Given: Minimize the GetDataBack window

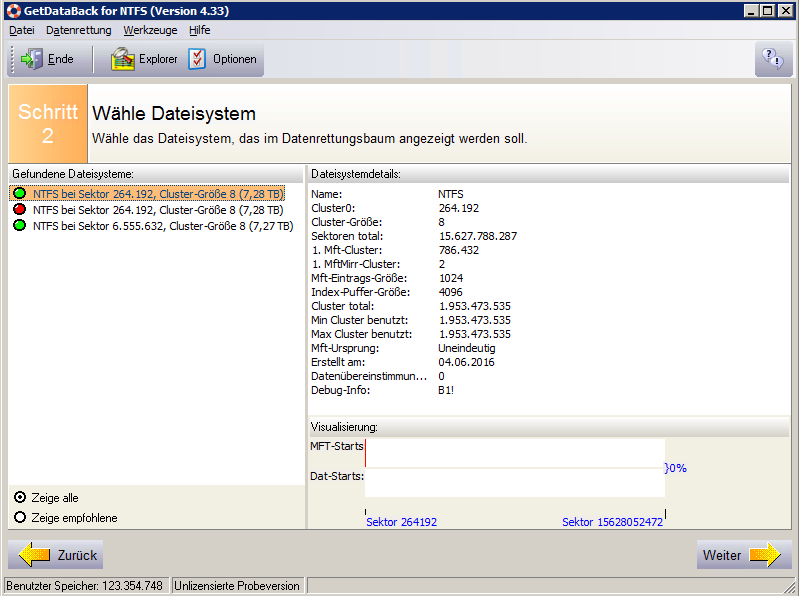Looking at the screenshot, I should [751, 10].
